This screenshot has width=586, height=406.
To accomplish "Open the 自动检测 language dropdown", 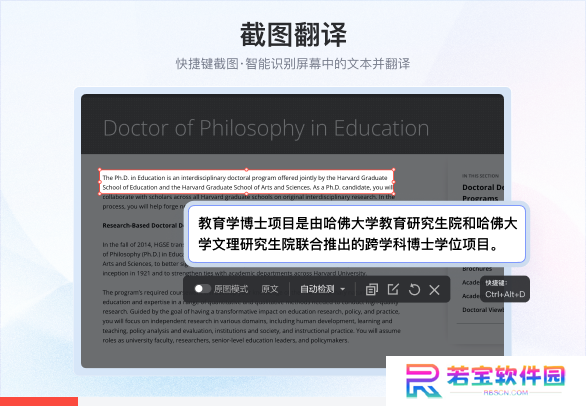I will pyautogui.click(x=323, y=289).
